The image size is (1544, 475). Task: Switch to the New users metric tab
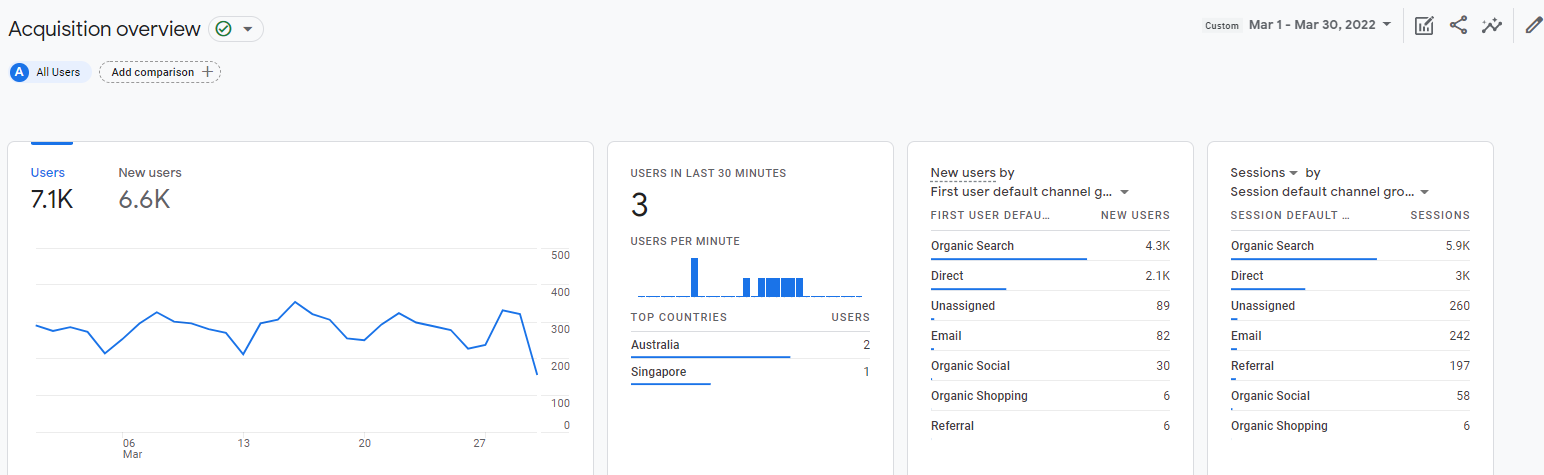point(150,173)
